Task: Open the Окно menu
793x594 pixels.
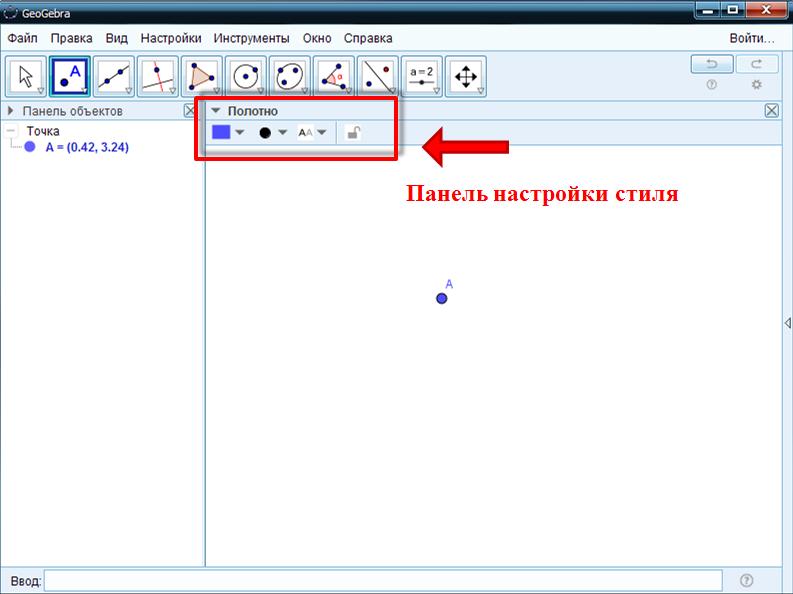Action: click(x=317, y=38)
